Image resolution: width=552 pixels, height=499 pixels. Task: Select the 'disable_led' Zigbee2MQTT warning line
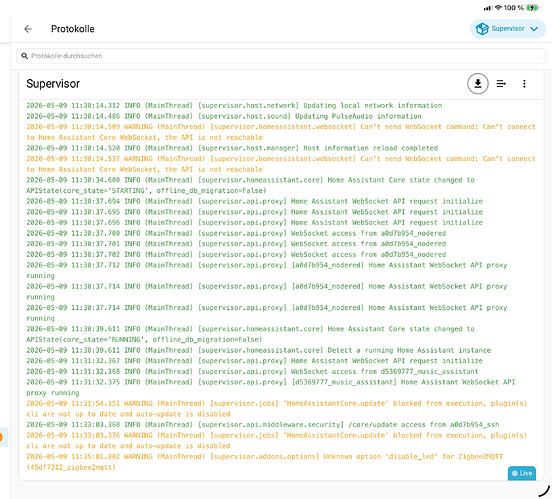click(x=265, y=462)
